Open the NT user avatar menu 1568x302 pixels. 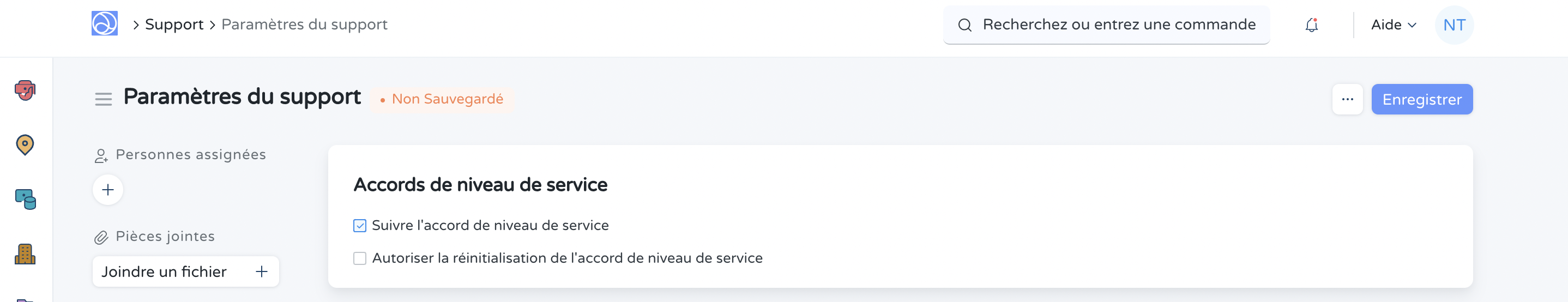click(x=1454, y=25)
